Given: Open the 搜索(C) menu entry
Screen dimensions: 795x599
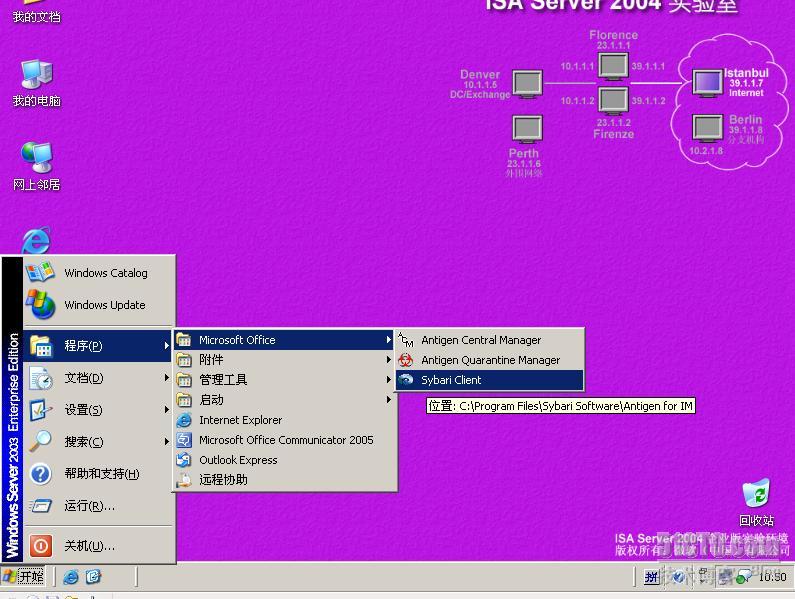Looking at the screenshot, I should tap(97, 442).
